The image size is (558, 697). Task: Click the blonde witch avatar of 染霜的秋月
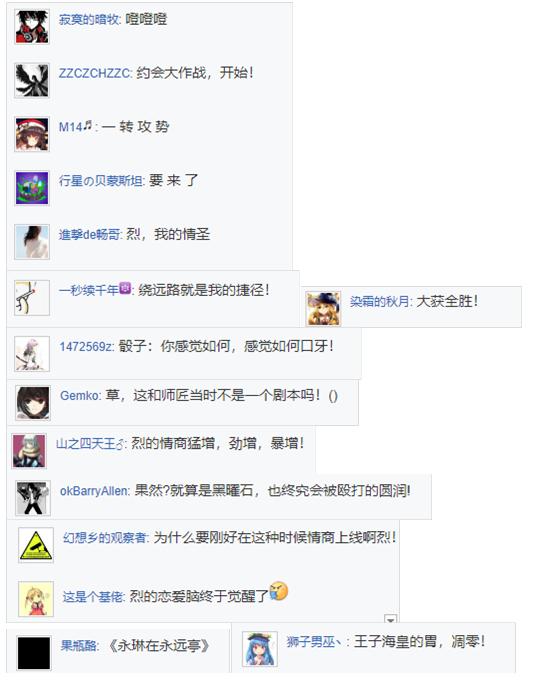324,308
